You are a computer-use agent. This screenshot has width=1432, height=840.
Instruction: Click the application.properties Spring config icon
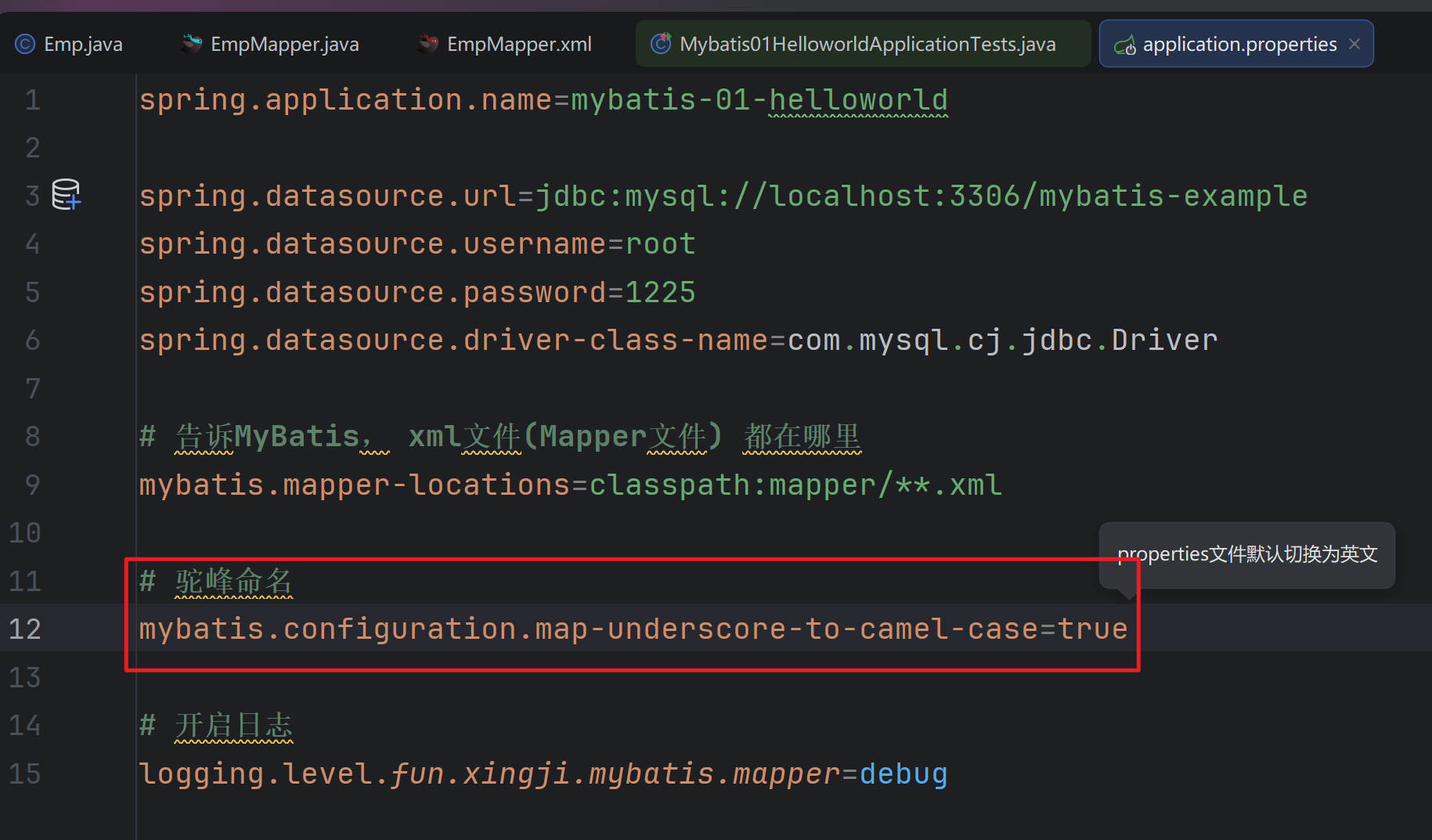(x=1125, y=45)
